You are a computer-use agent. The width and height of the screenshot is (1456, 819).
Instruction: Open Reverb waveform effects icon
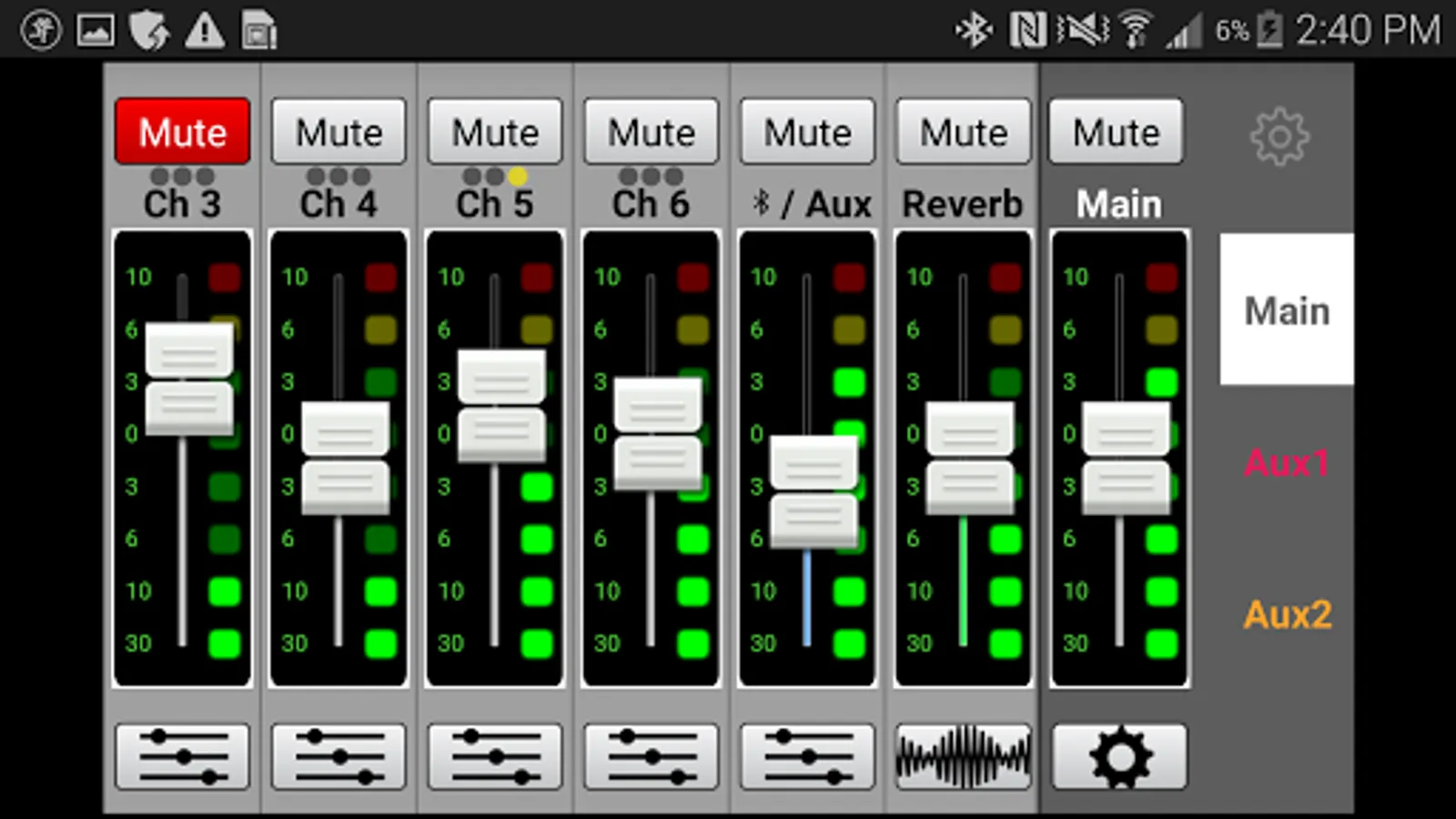tap(964, 756)
